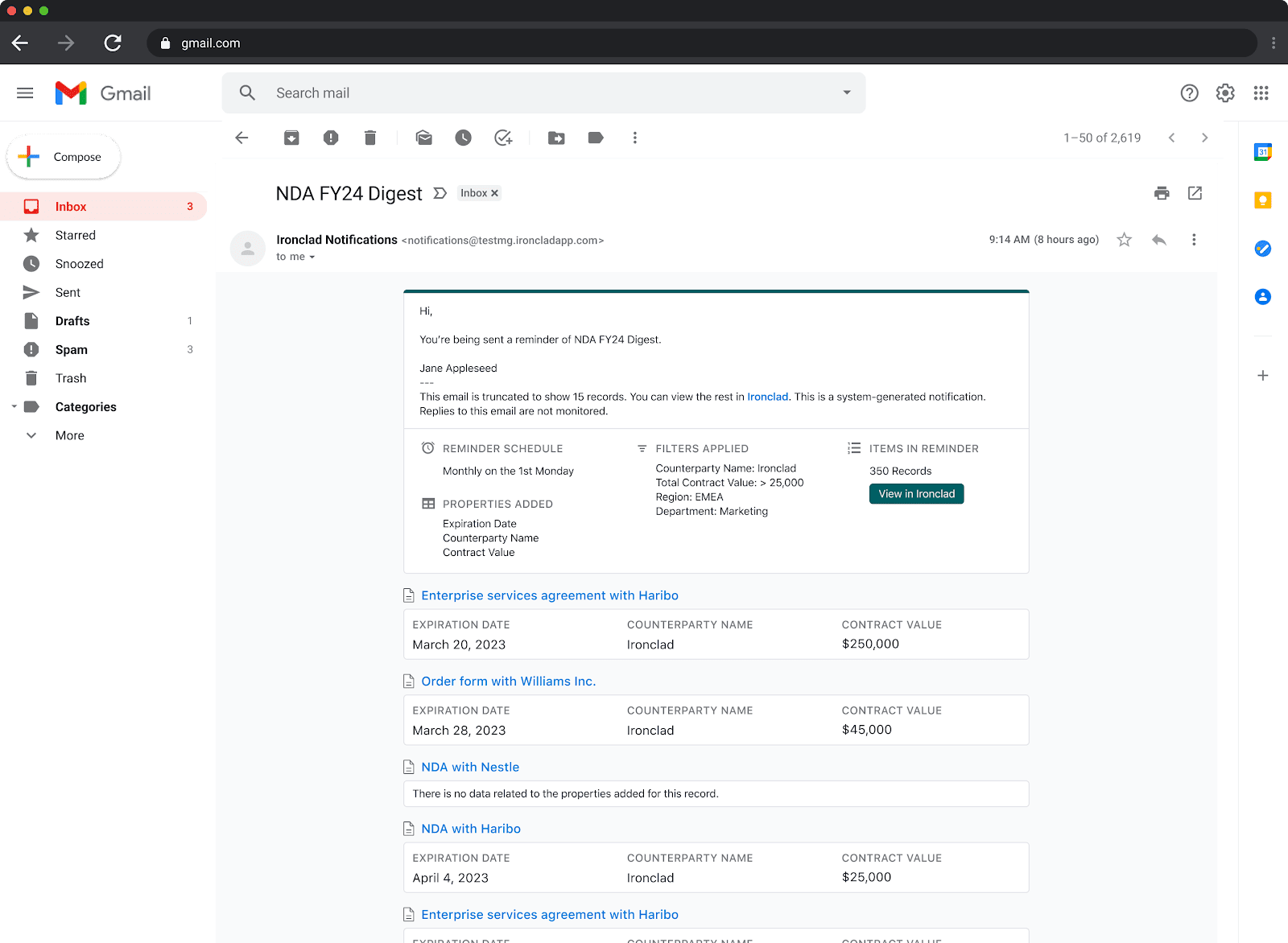Open Google Calendar side panel
Screen dimensions: 1288x943
click(1263, 152)
